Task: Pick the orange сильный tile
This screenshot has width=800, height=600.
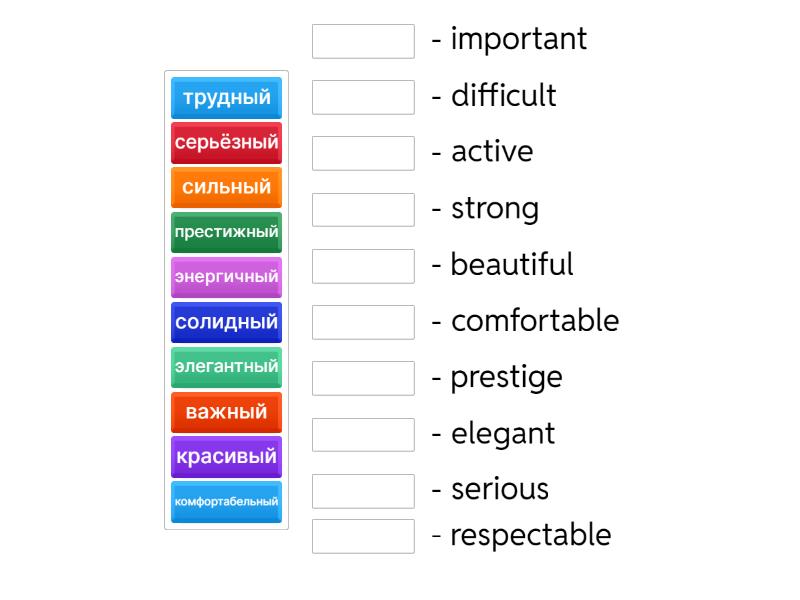Action: click(x=226, y=187)
